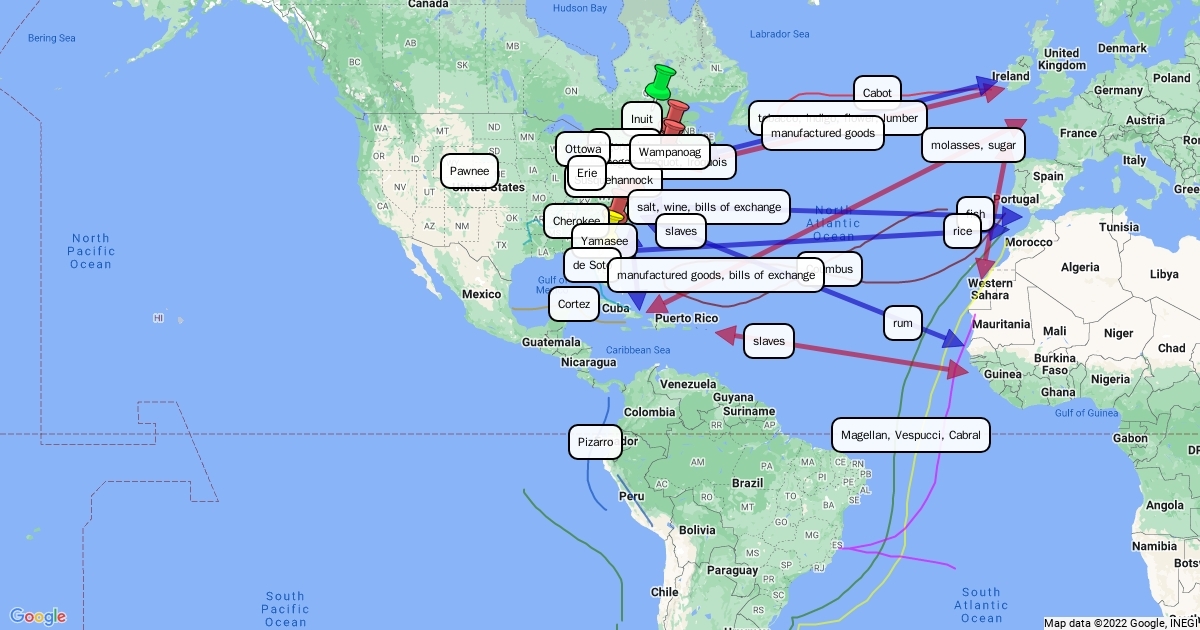Open the "Map data ©2022 Google, INEGI" attribution
Image resolution: width=1200 pixels, height=630 pixels.
pyautogui.click(x=1120, y=623)
